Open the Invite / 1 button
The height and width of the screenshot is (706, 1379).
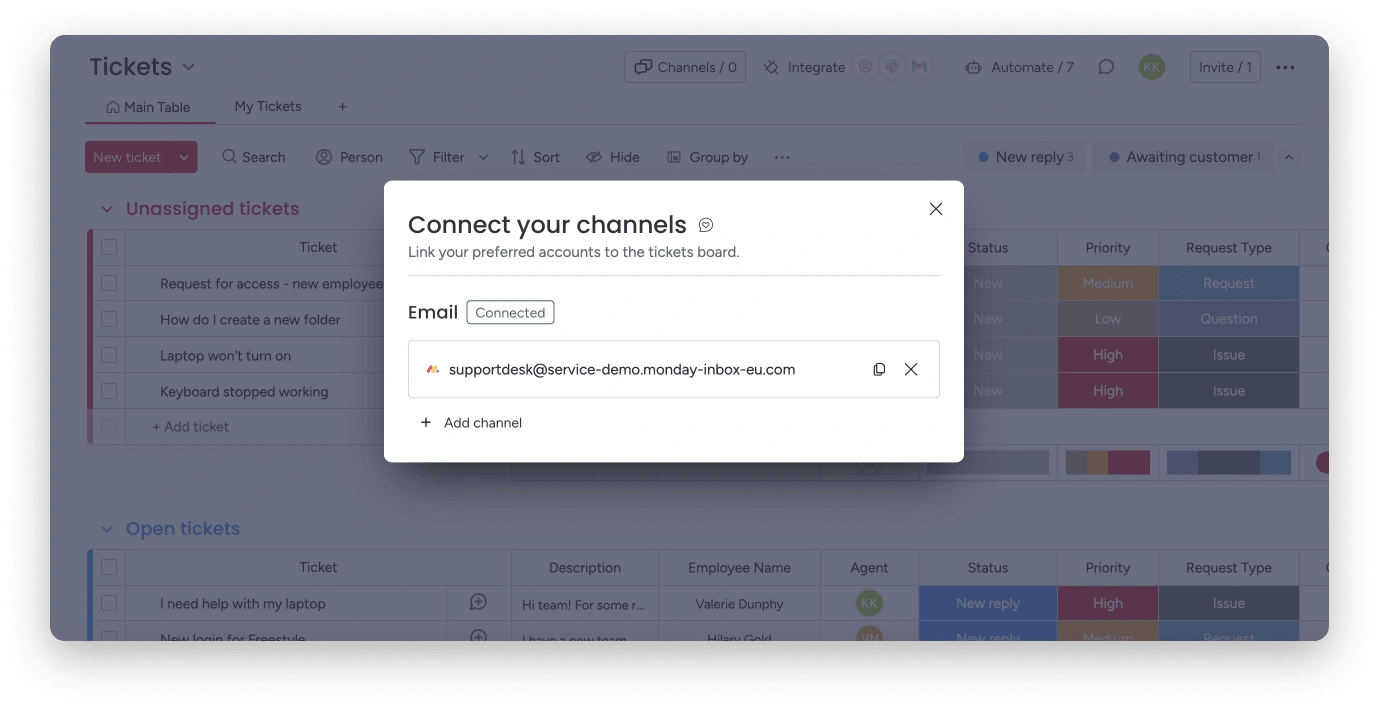pyautogui.click(x=1225, y=67)
